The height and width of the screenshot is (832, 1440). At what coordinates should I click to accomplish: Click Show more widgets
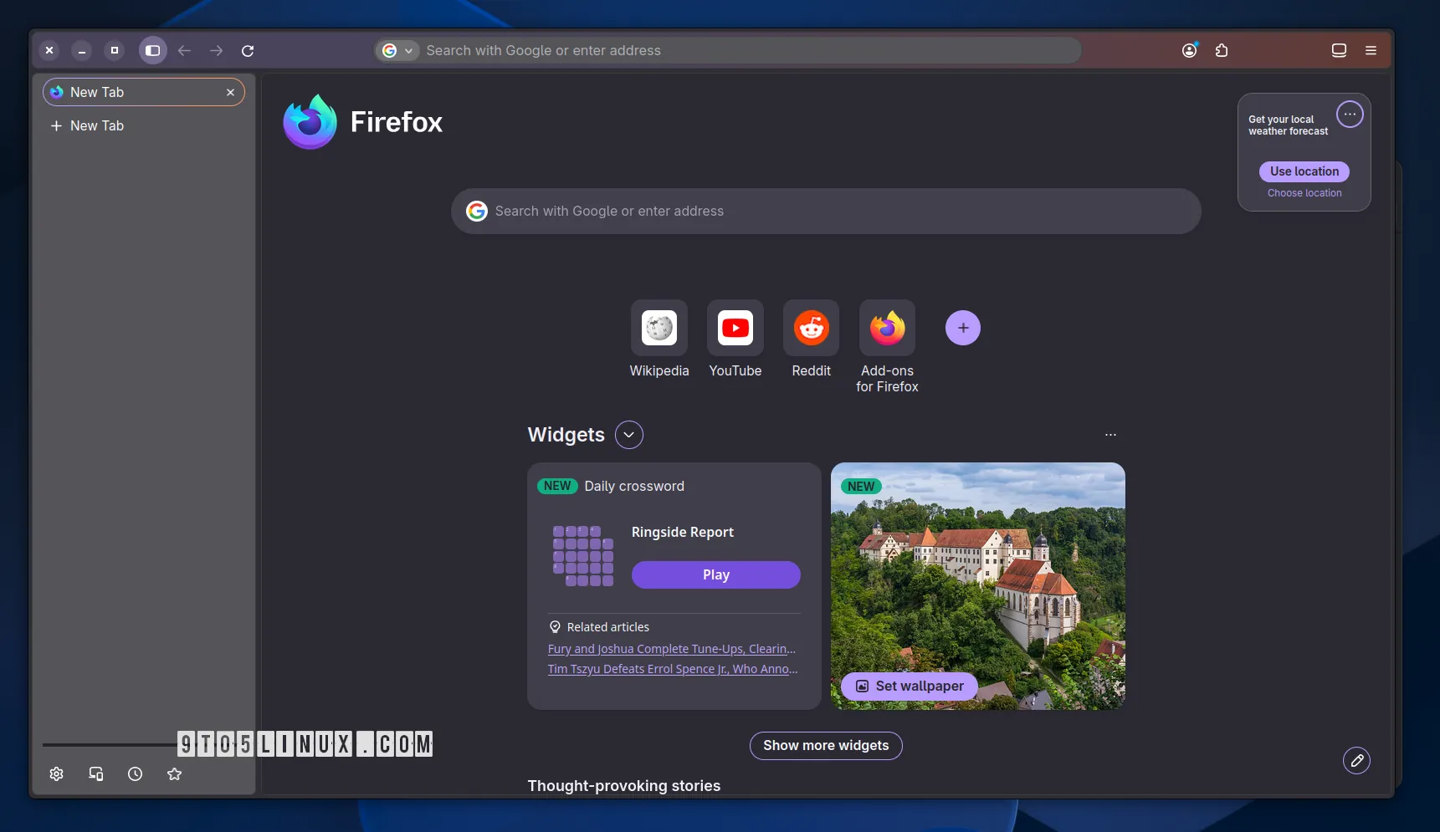tap(826, 746)
